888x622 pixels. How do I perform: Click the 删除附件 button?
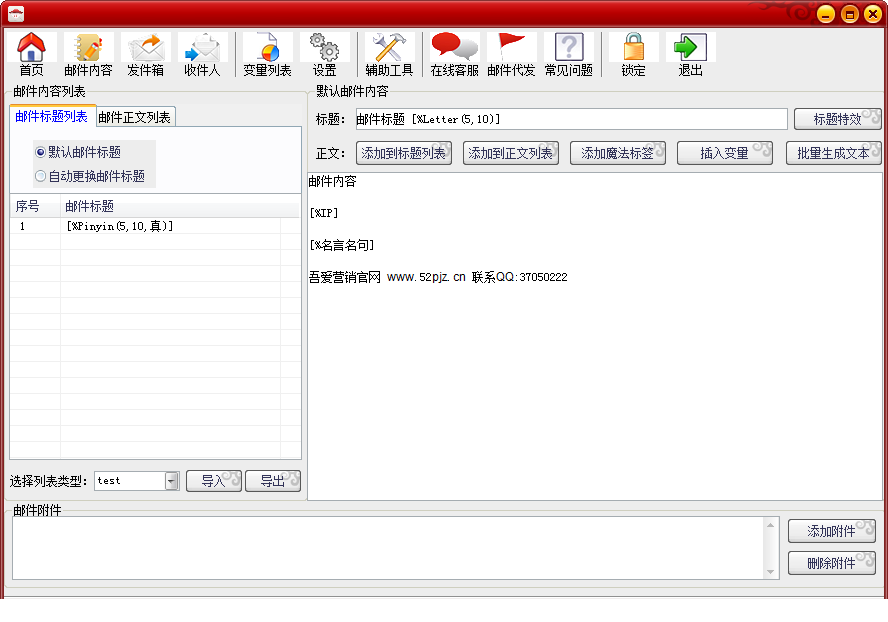tap(831, 563)
